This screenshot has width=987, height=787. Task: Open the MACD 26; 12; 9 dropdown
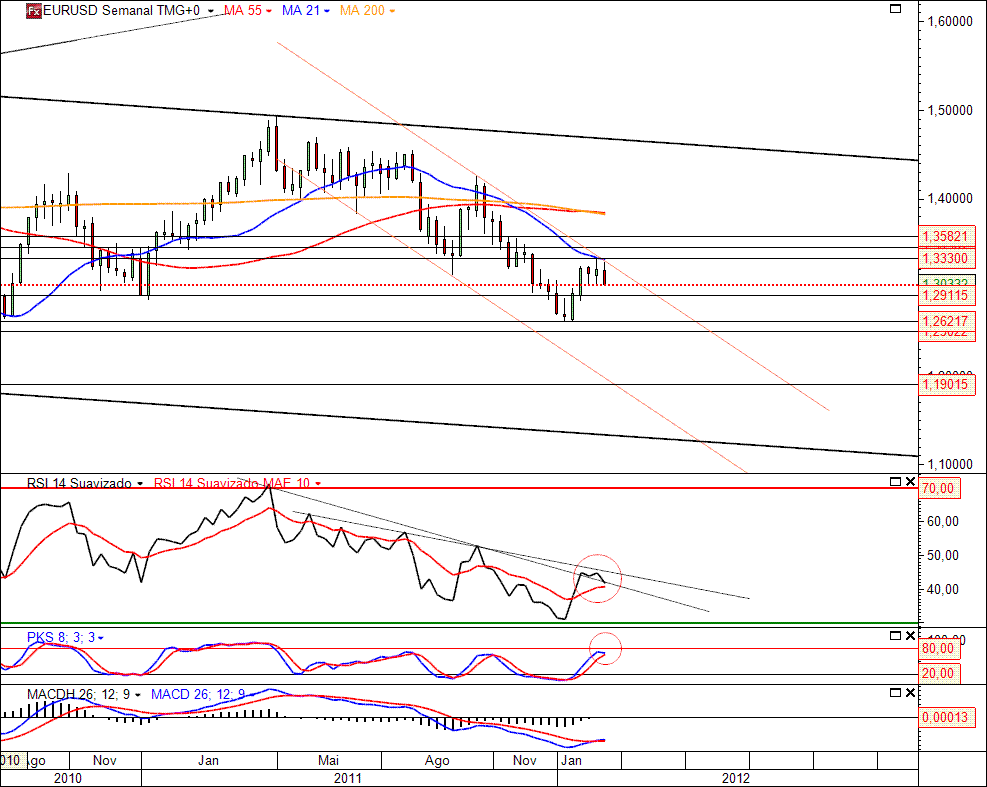pyautogui.click(x=251, y=695)
